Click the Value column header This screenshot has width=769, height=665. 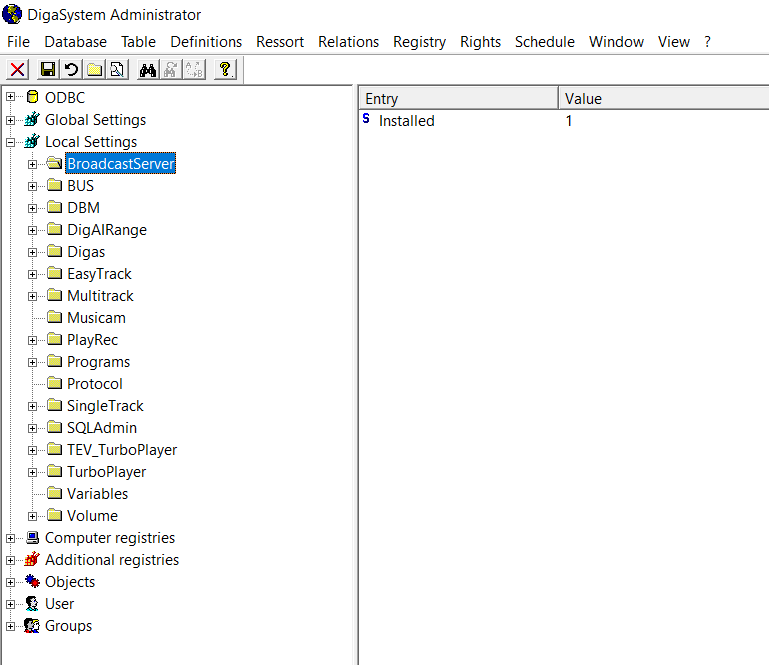pyautogui.click(x=583, y=98)
